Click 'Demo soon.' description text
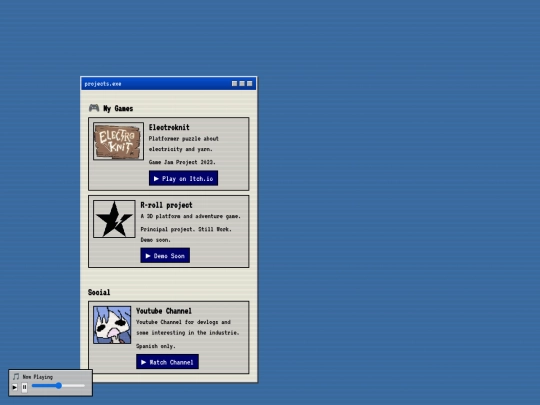 coord(155,240)
